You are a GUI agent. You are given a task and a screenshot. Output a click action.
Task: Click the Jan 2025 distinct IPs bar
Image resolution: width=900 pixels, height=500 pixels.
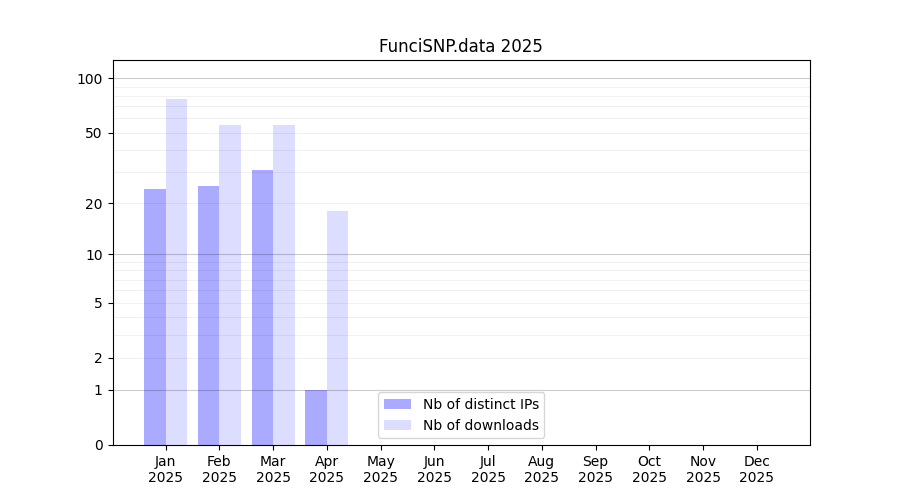[155, 317]
